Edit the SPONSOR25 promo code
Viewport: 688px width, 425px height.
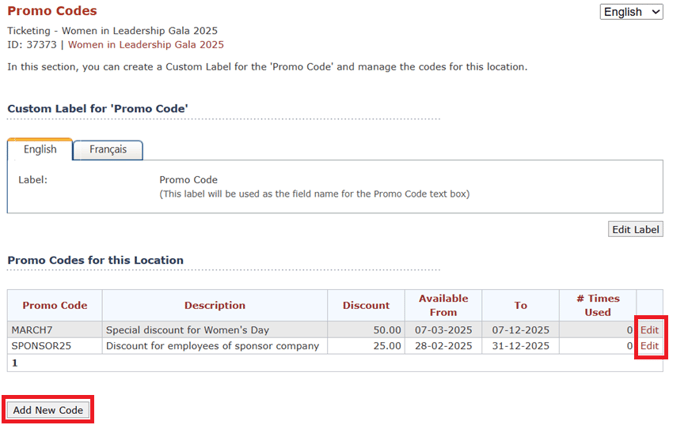(649, 346)
